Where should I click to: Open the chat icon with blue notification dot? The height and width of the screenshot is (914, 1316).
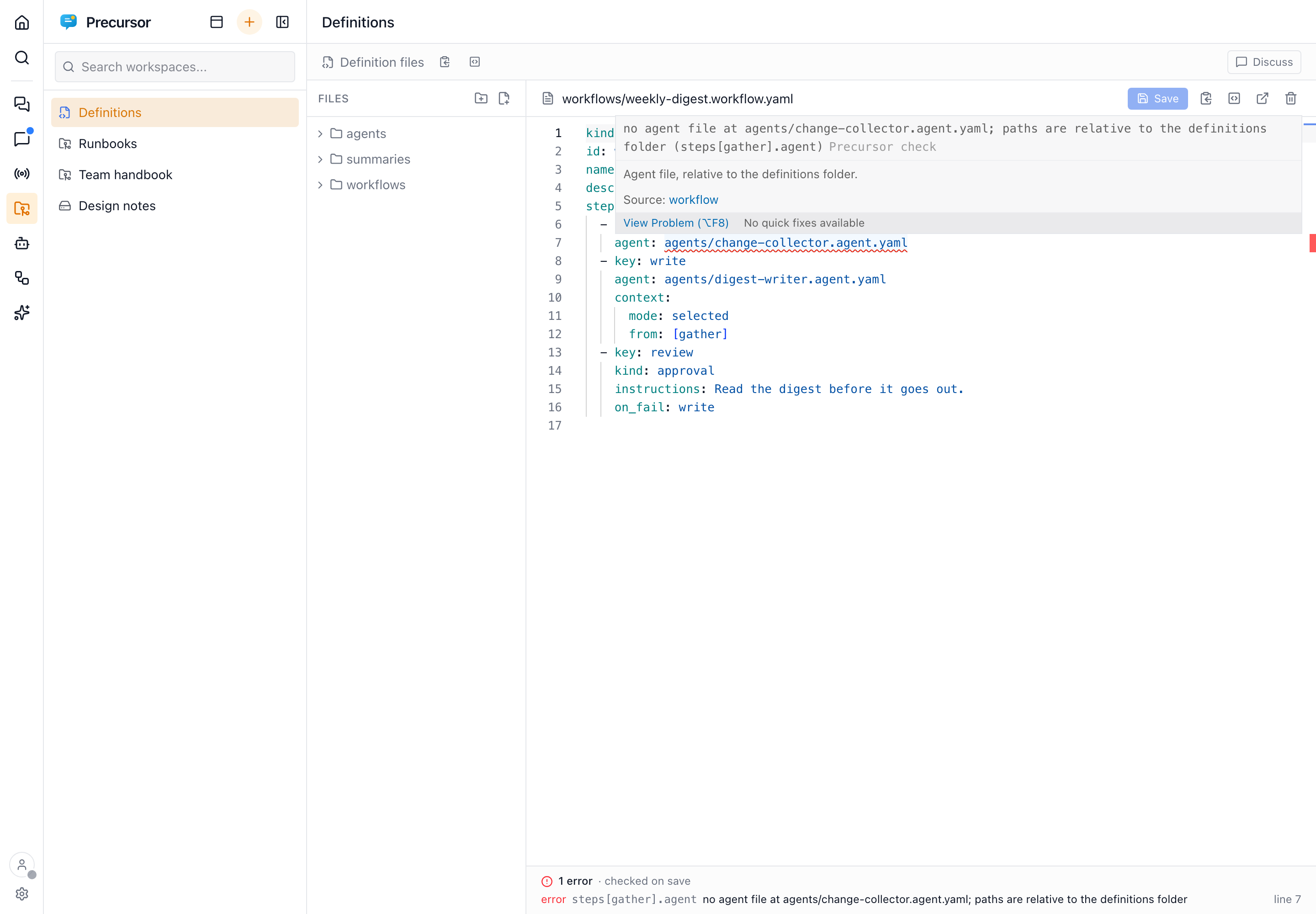tap(22, 138)
